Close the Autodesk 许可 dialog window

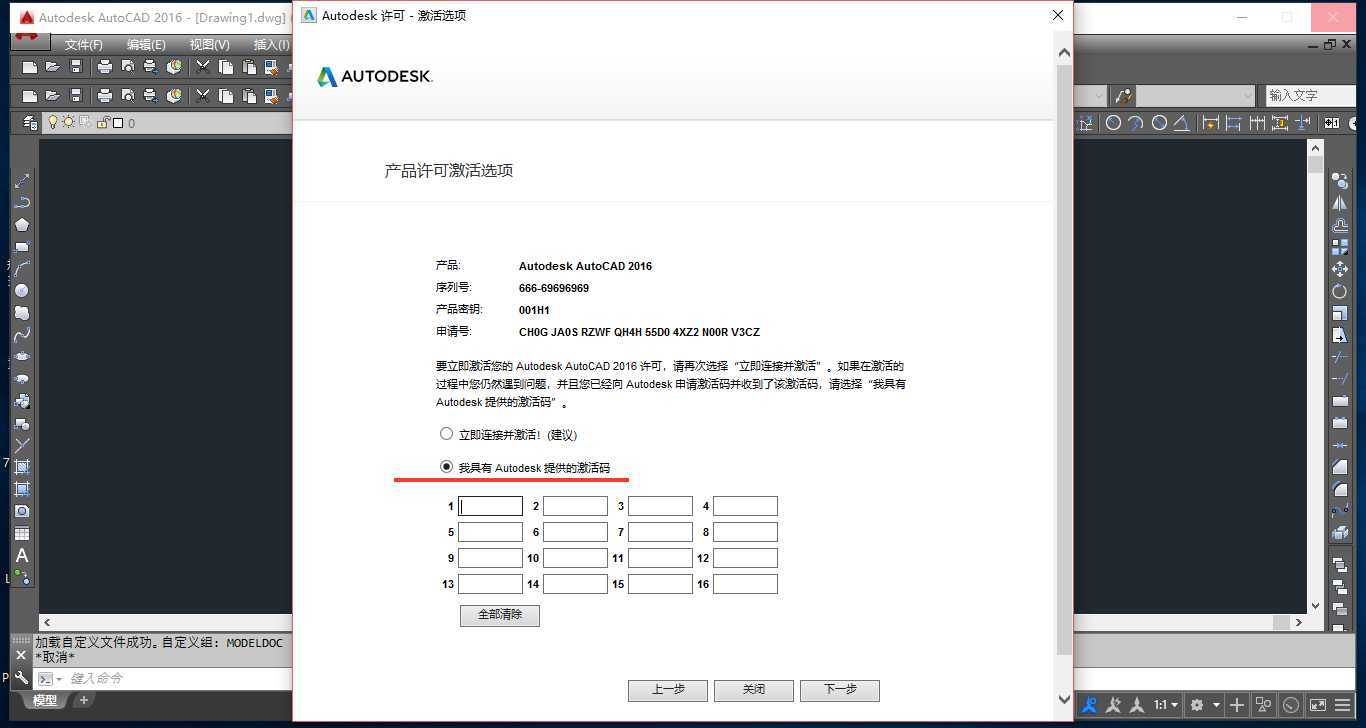tap(1058, 15)
